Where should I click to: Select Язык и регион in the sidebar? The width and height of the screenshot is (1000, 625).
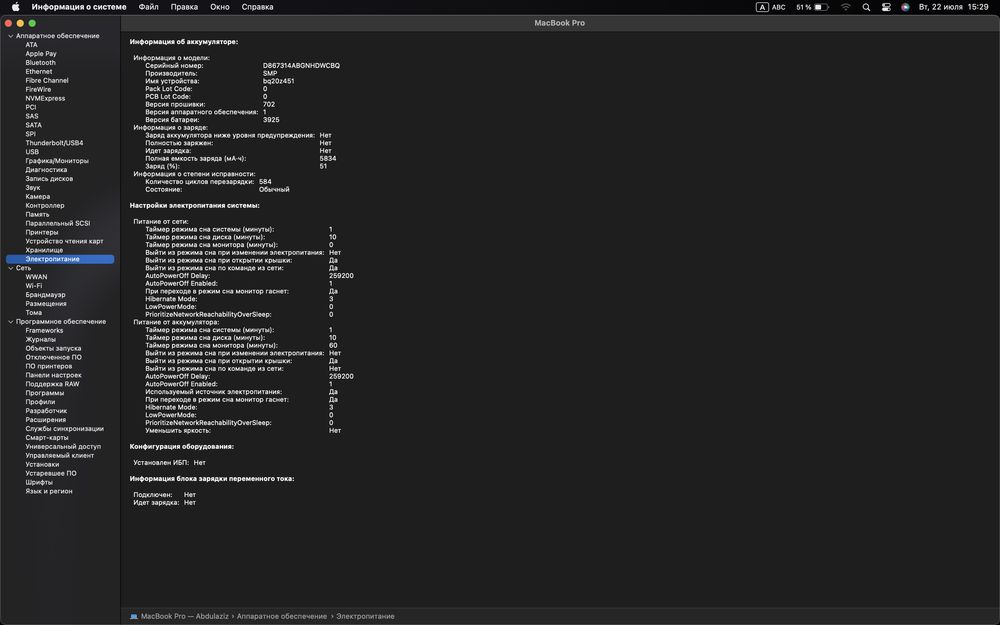pos(48,491)
